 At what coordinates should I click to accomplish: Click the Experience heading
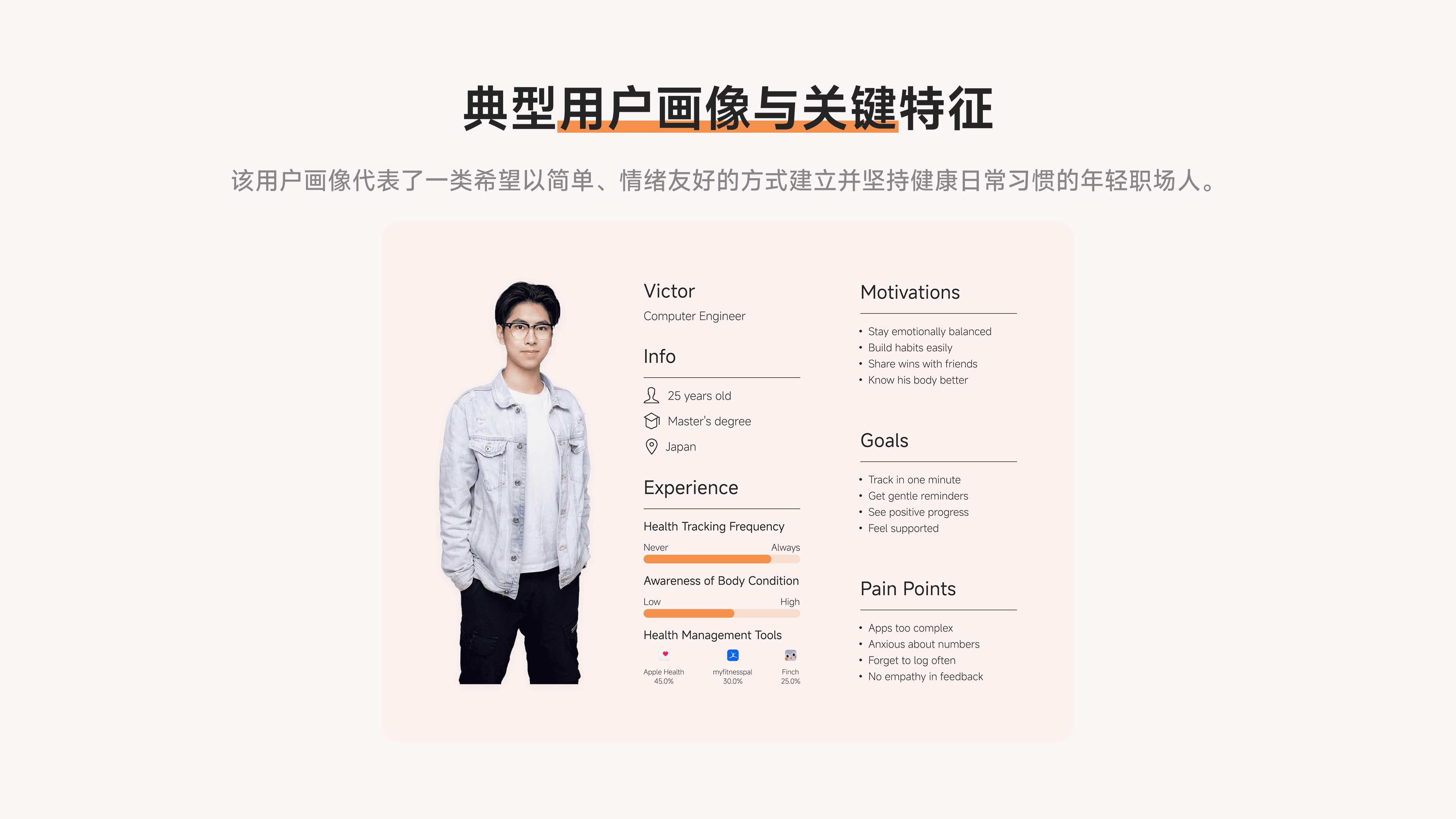pyautogui.click(x=691, y=487)
